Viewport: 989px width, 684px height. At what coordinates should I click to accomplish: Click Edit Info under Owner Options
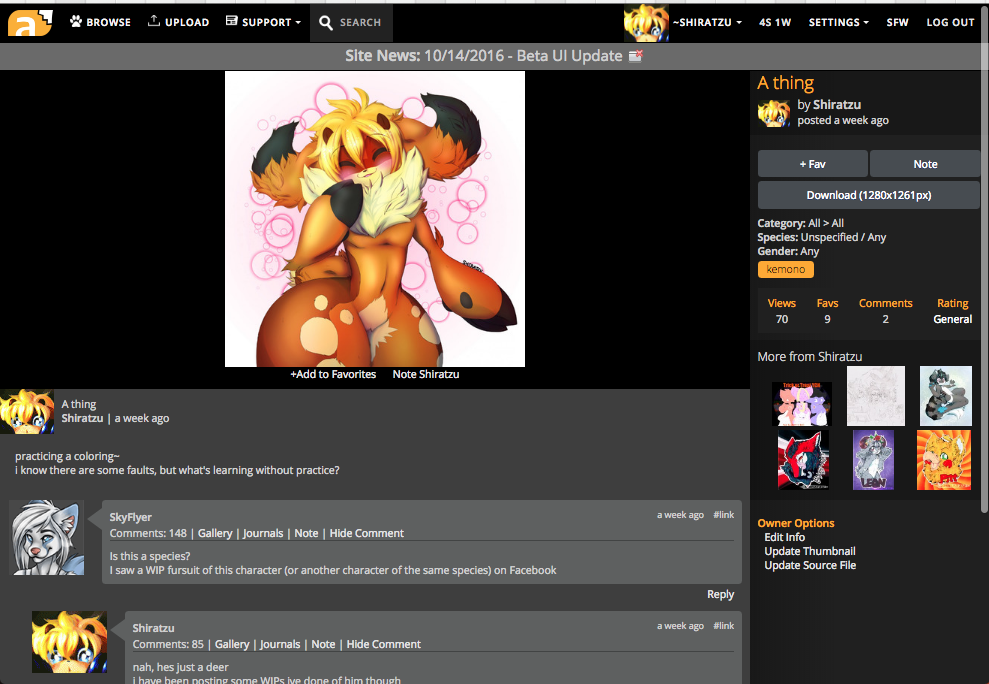pyautogui.click(x=785, y=537)
